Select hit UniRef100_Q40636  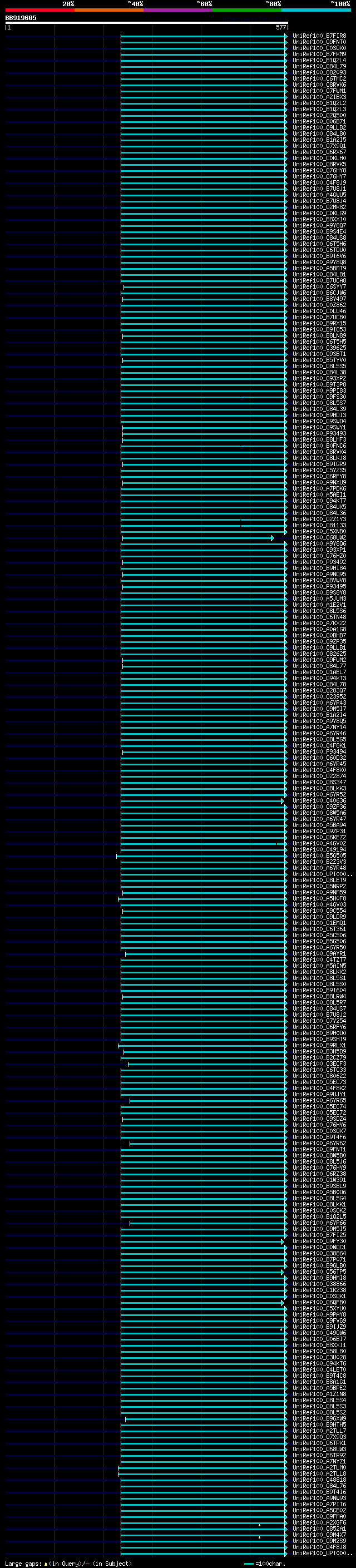tap(319, 801)
